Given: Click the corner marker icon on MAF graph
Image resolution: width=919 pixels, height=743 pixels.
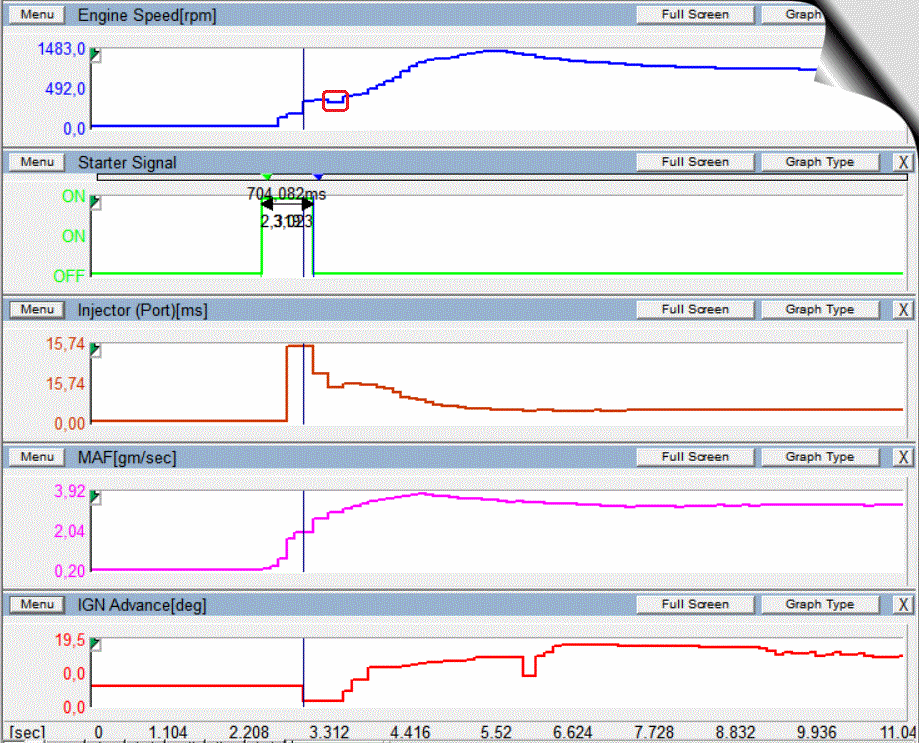Looking at the screenshot, I should (96, 496).
